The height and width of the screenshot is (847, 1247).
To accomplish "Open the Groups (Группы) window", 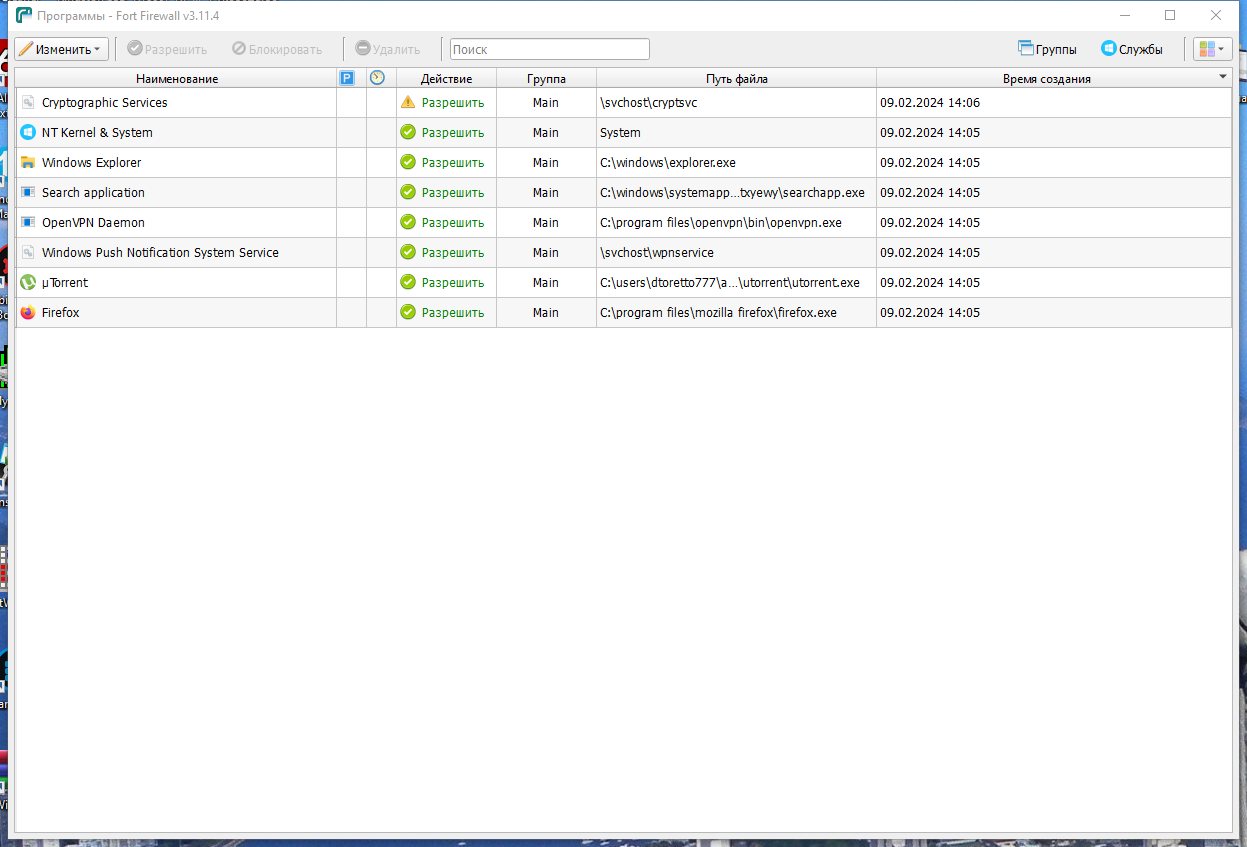I will 1047,49.
